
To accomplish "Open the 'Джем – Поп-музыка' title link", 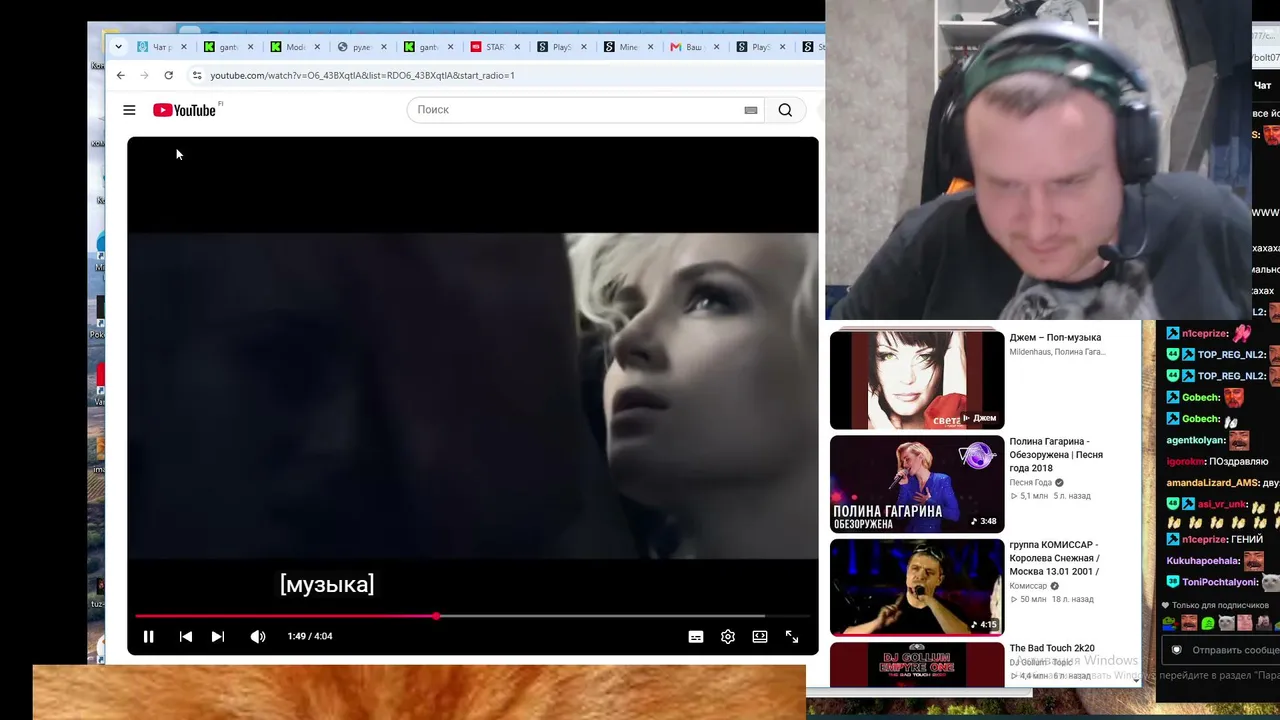I will tap(1055, 338).
